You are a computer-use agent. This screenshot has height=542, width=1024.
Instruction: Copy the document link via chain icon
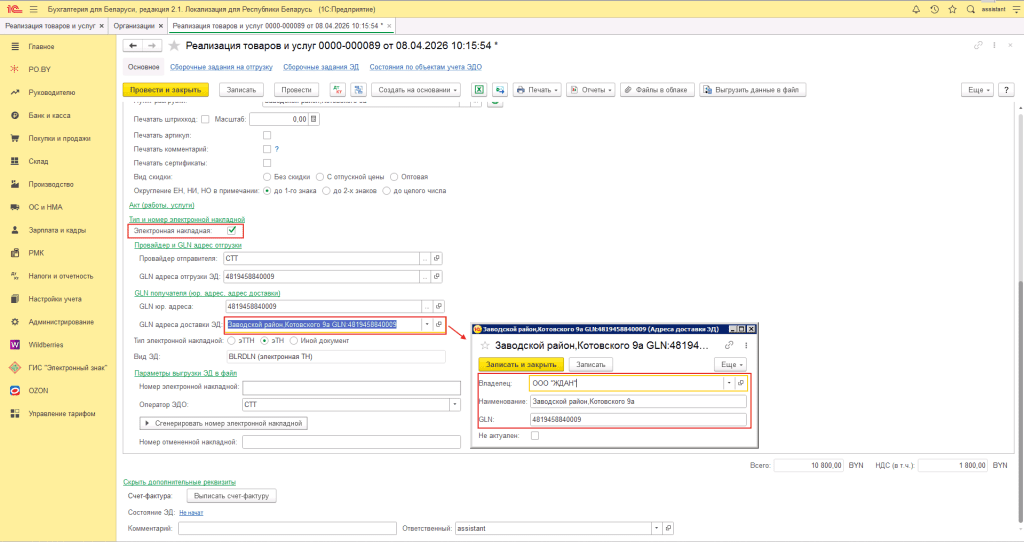tap(978, 46)
